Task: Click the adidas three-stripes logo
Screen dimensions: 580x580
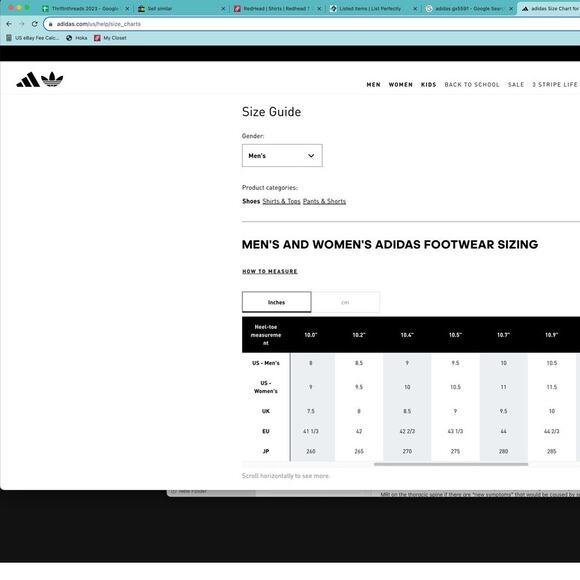Action: (28, 80)
